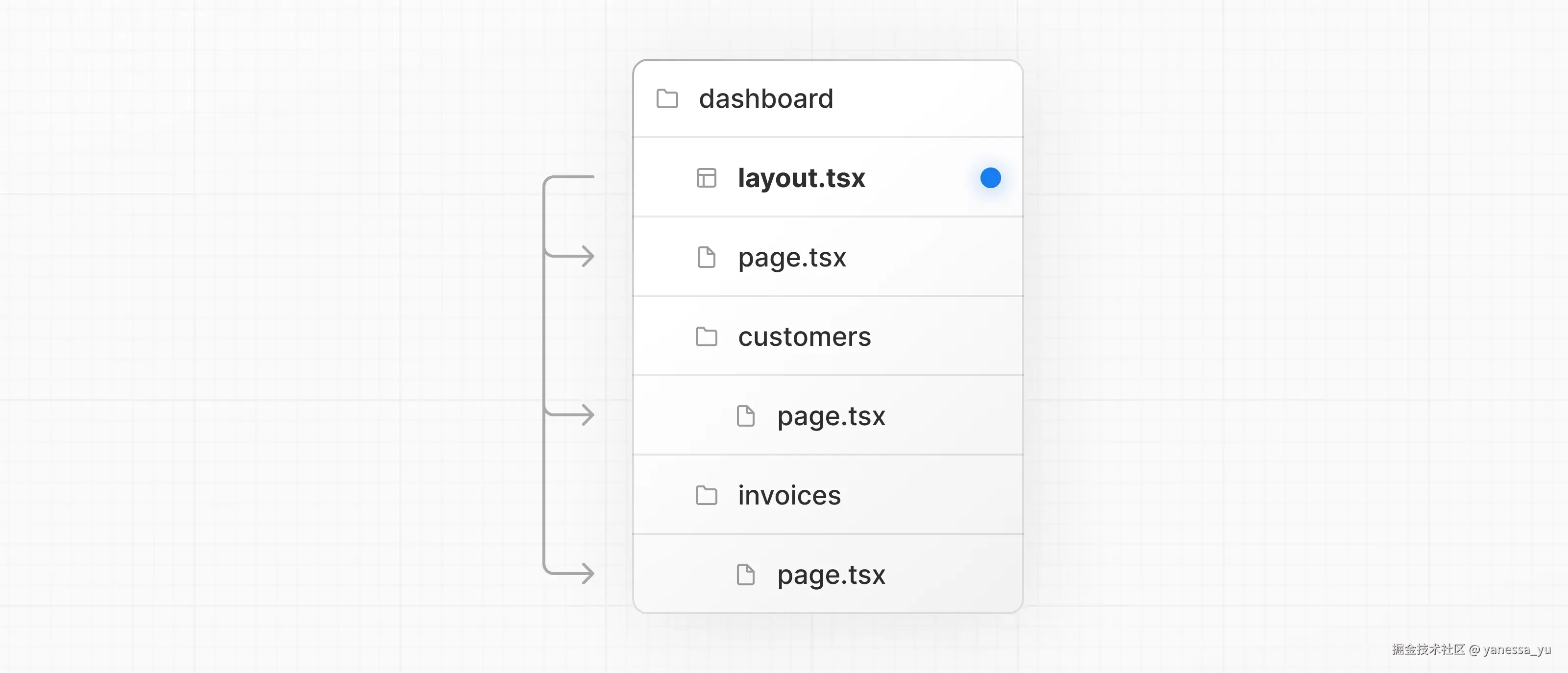Screen dimensions: 1568x673
Task: Click the invoices folder icon
Action: [x=706, y=495]
